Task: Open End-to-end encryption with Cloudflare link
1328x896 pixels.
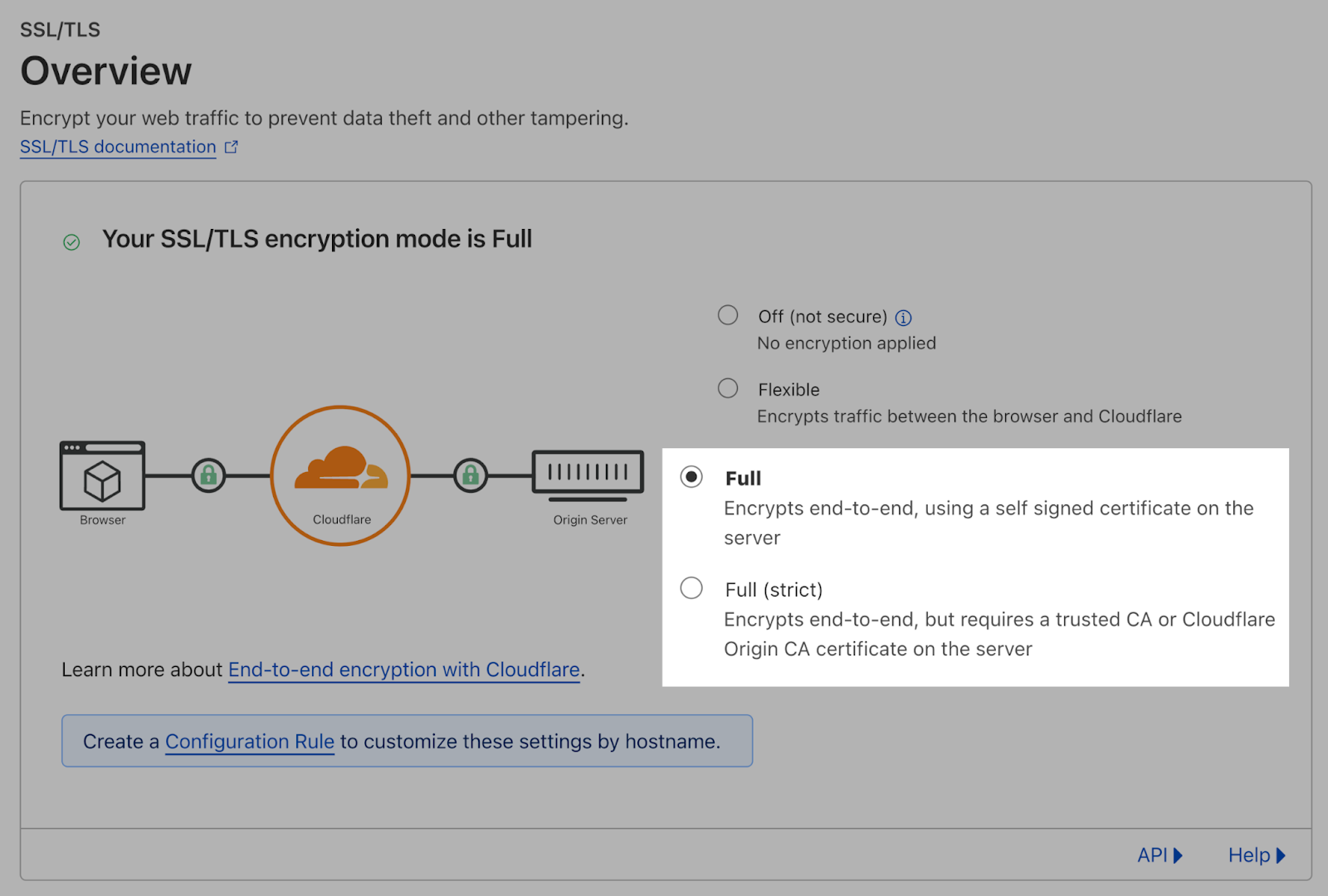Action: (403, 670)
